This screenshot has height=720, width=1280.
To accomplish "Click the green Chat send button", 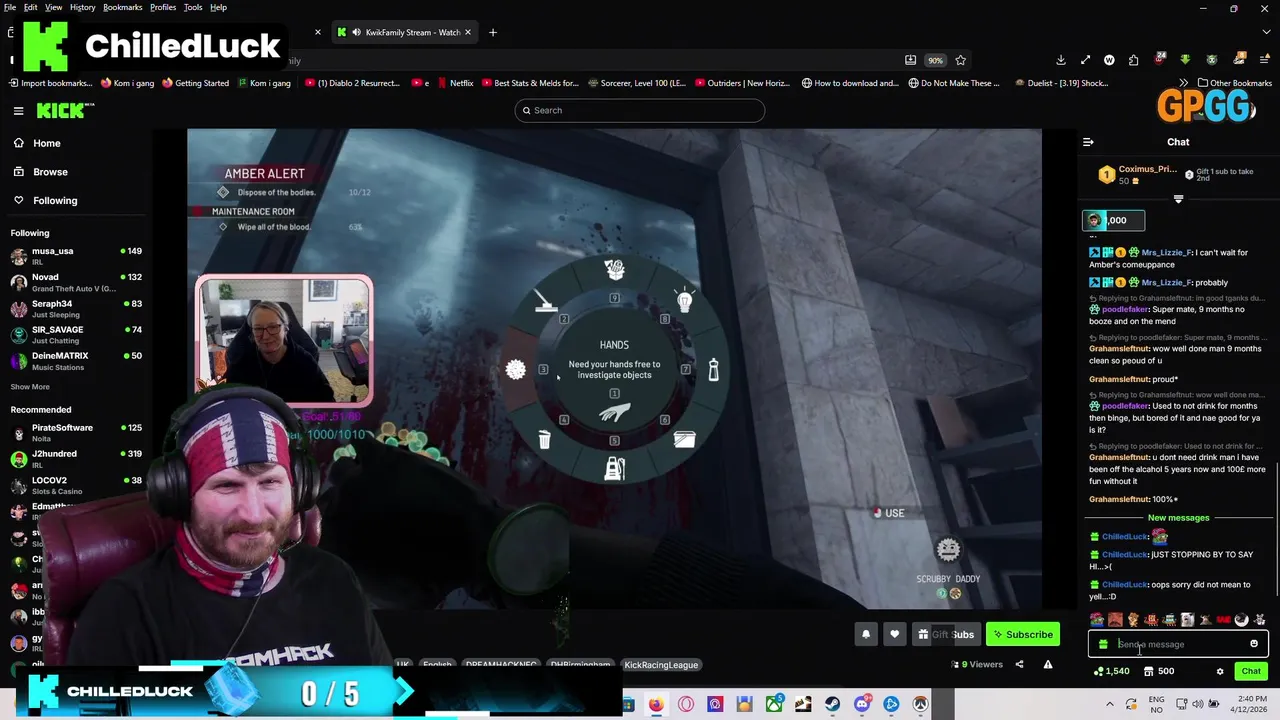I will (1251, 671).
